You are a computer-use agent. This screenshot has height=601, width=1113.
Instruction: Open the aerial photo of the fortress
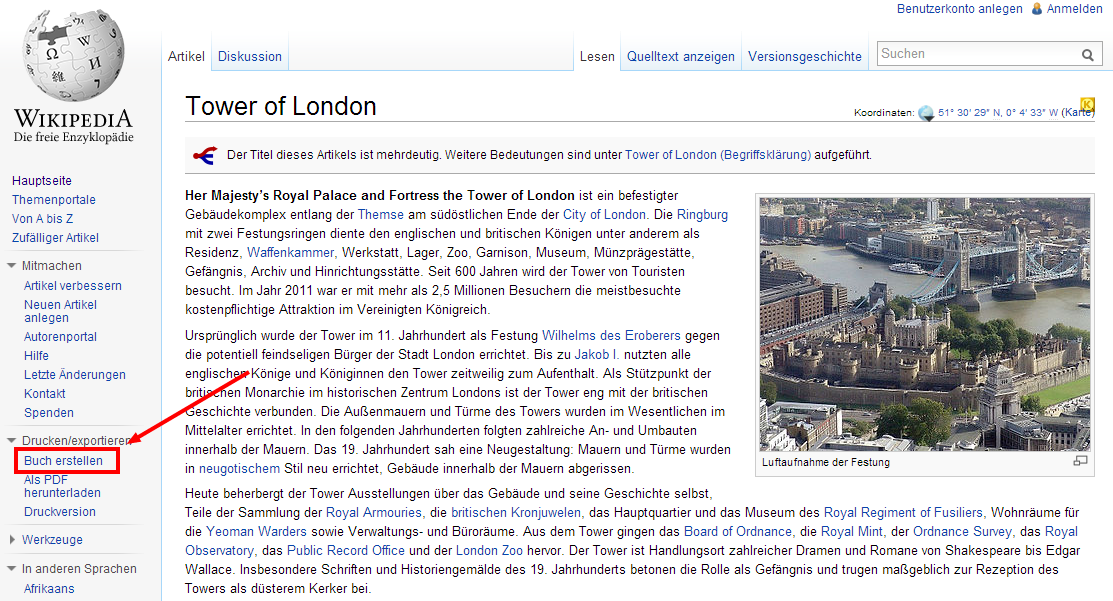(925, 323)
